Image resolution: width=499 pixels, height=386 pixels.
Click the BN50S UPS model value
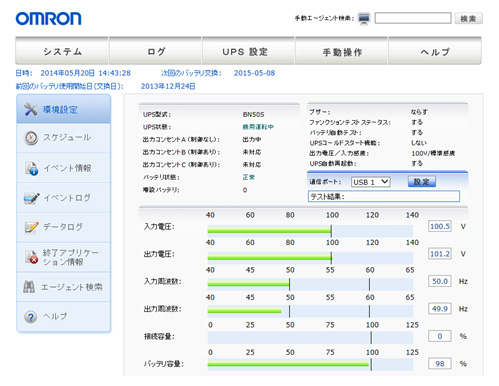point(253,114)
